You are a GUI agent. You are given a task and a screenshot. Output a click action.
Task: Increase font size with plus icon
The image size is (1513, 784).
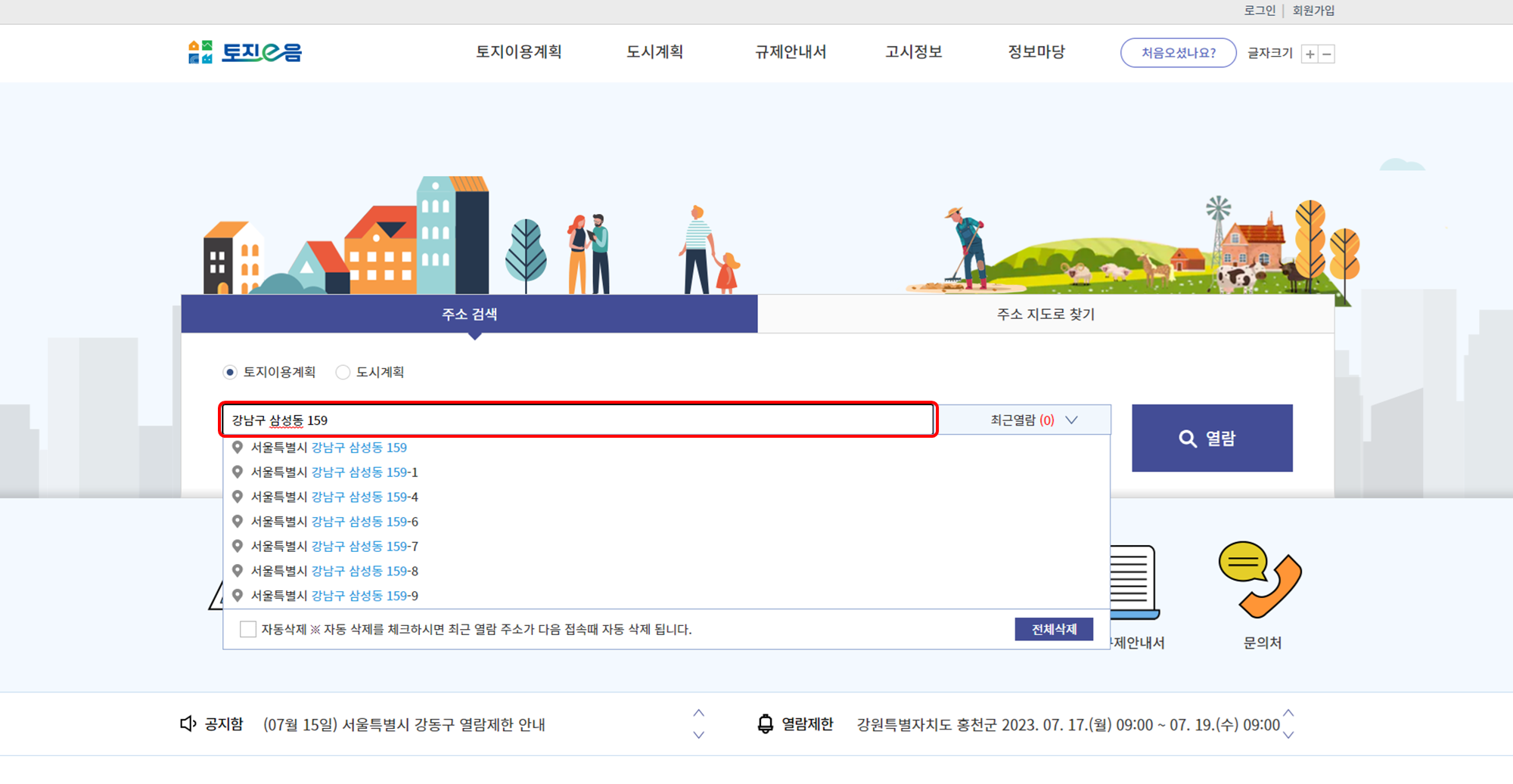pyautogui.click(x=1310, y=54)
